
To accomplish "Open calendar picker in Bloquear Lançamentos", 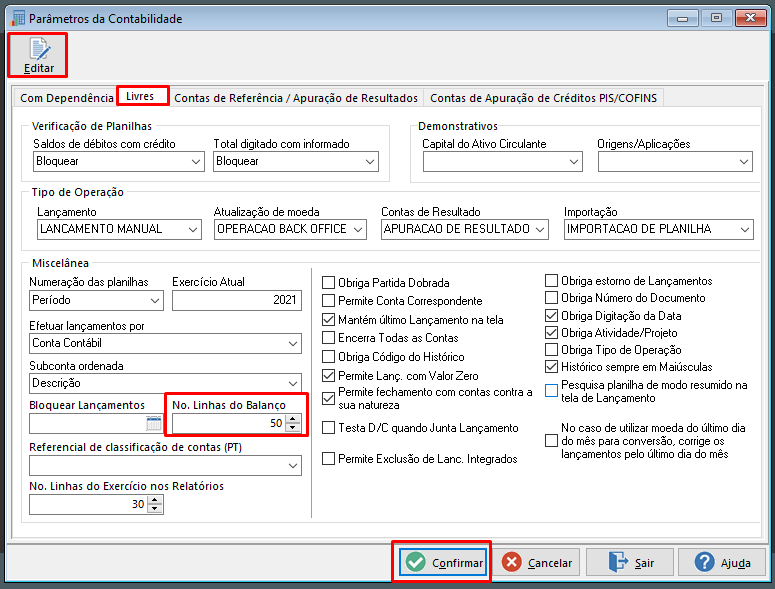I will 154,423.
